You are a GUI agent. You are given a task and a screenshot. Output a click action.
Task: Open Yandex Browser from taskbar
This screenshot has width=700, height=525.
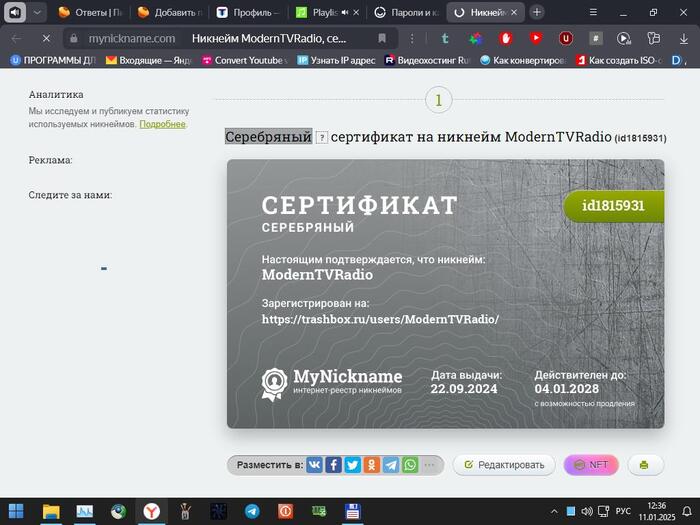coord(152,512)
